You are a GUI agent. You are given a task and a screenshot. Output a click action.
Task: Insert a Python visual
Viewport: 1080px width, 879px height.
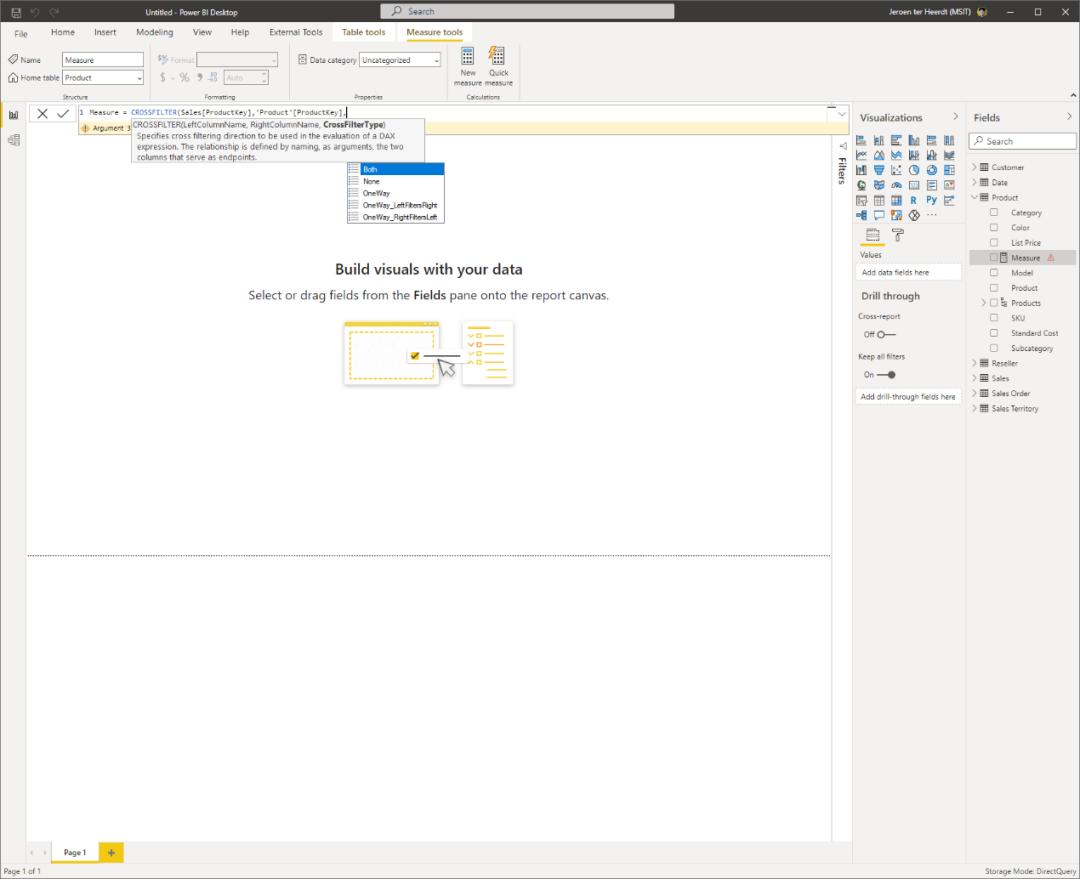pos(931,199)
